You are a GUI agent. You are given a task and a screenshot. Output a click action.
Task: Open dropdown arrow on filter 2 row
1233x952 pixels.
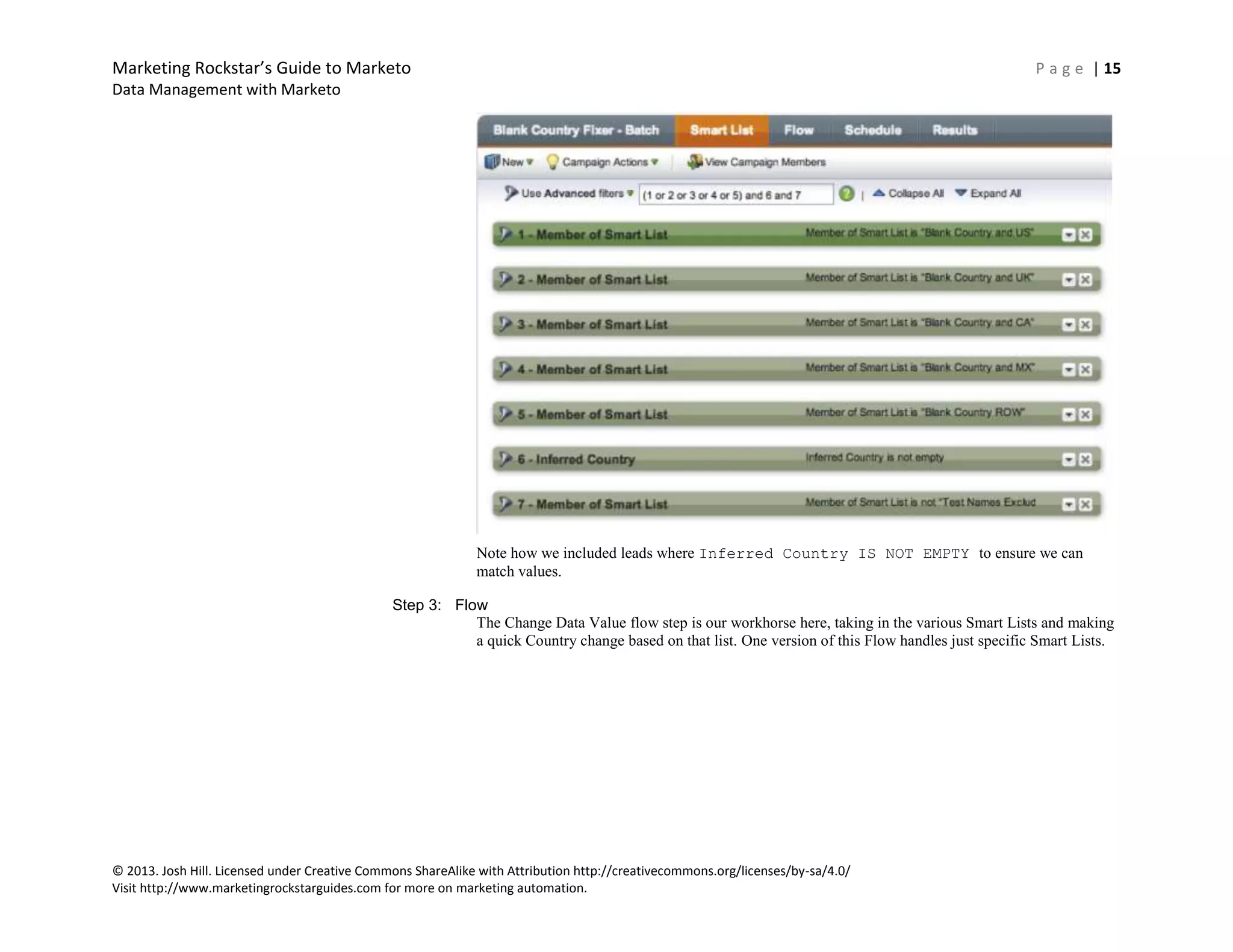pos(1069,280)
